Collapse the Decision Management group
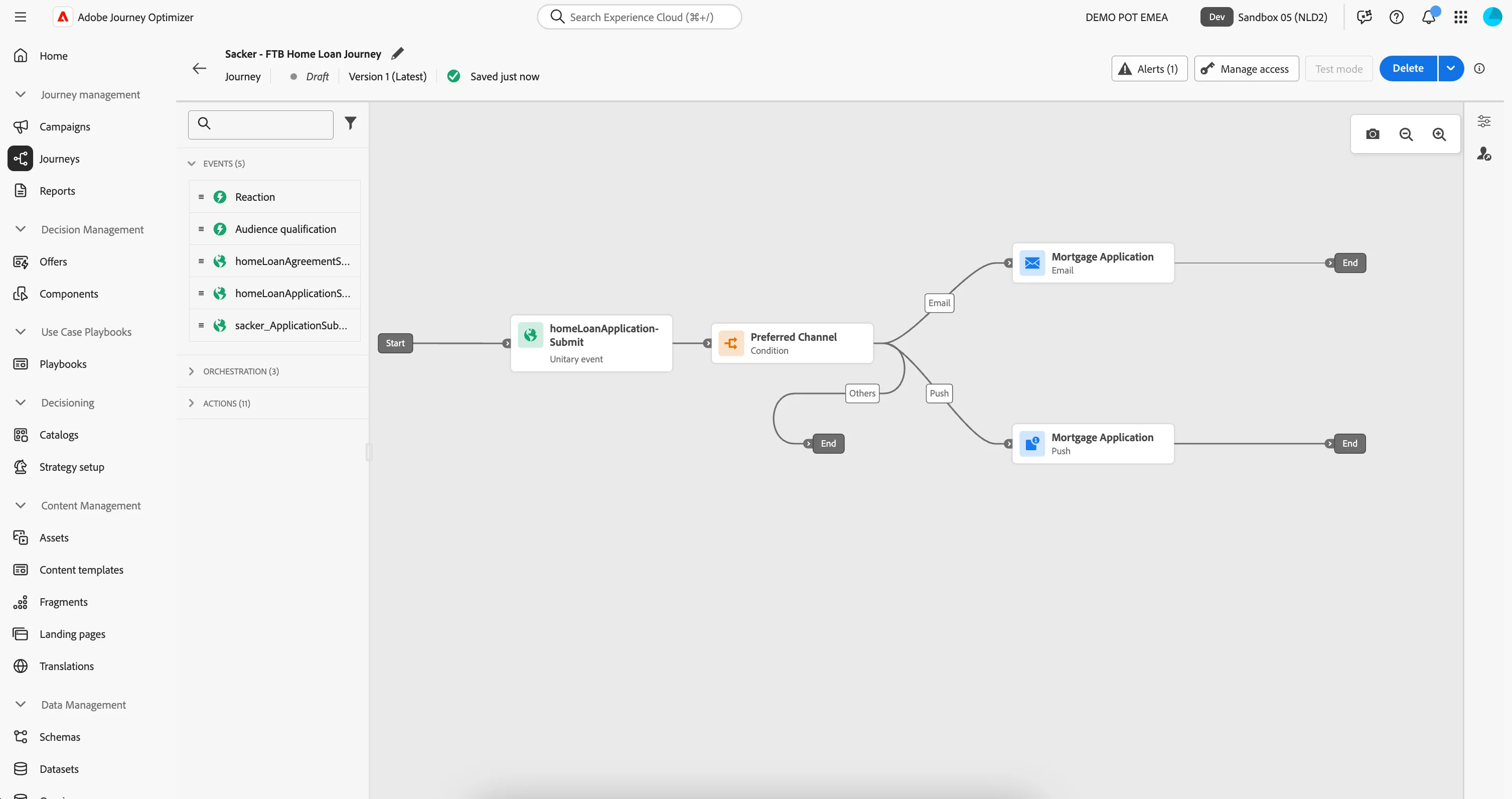The height and width of the screenshot is (799, 1512). tap(21, 229)
